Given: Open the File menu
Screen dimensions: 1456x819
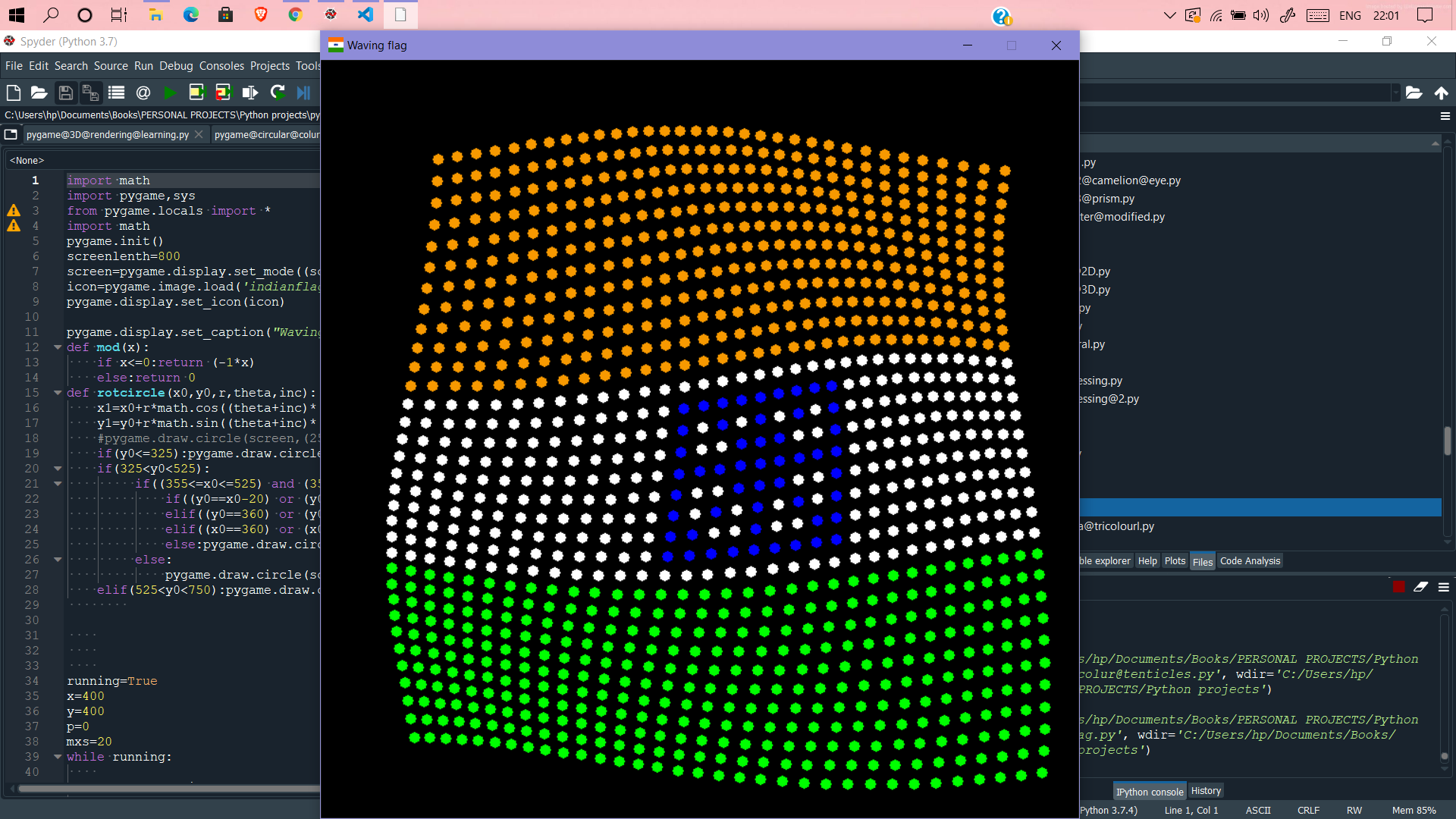Looking at the screenshot, I should point(14,66).
